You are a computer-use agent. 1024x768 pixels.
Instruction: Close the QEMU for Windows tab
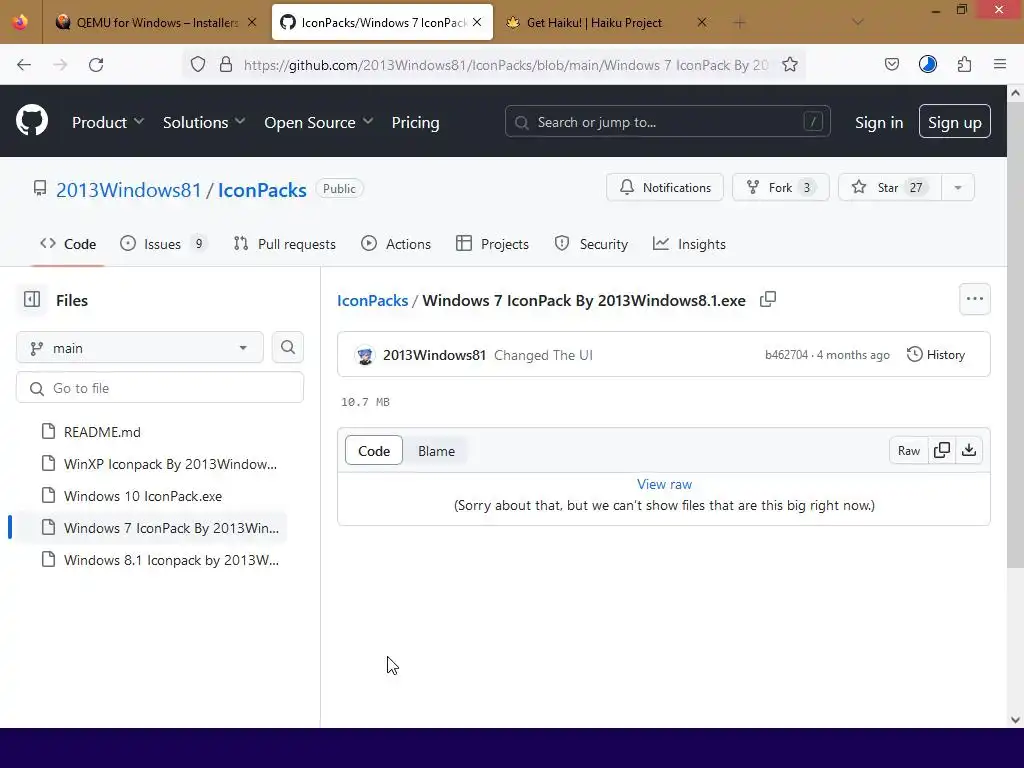tap(252, 22)
